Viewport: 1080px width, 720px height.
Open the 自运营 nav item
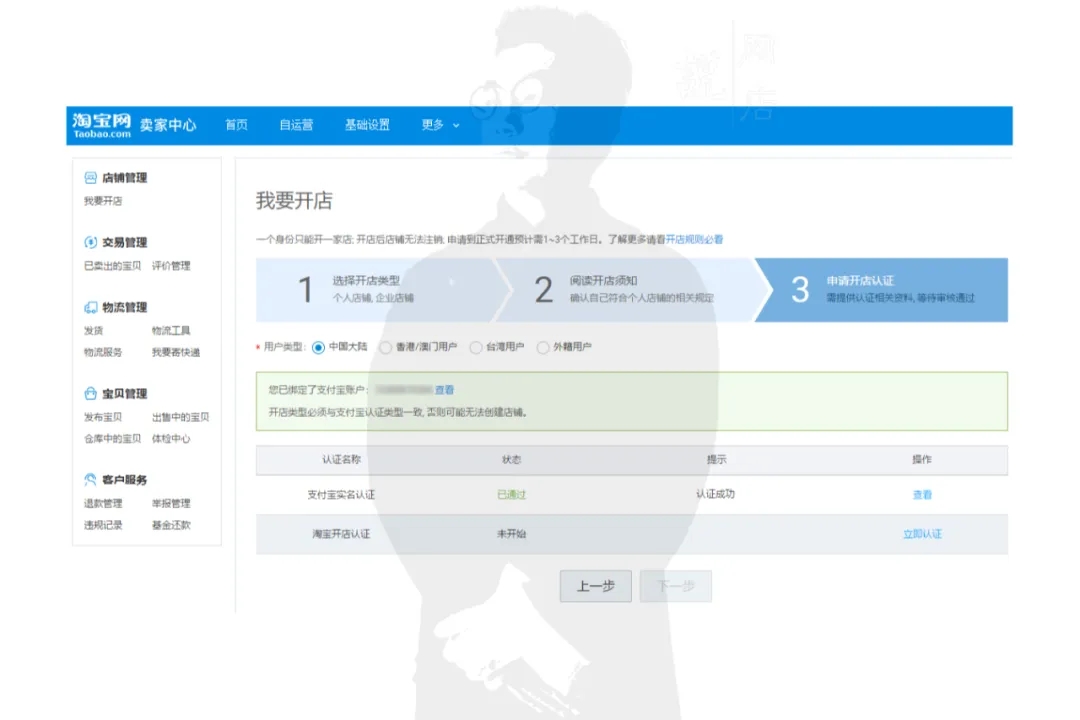[296, 125]
